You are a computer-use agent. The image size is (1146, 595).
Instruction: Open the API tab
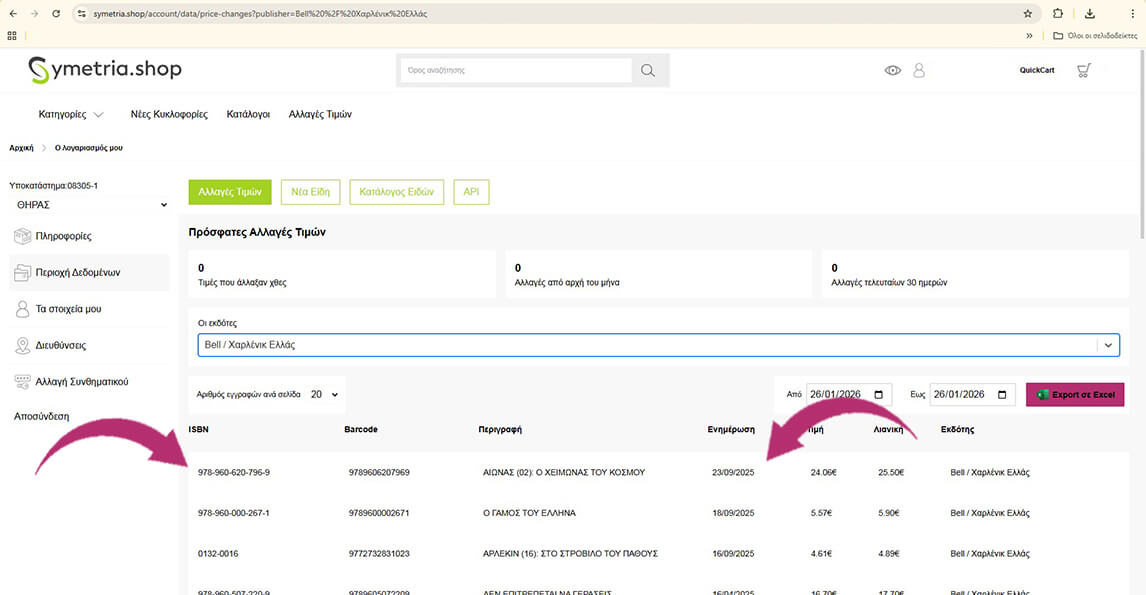tap(471, 192)
